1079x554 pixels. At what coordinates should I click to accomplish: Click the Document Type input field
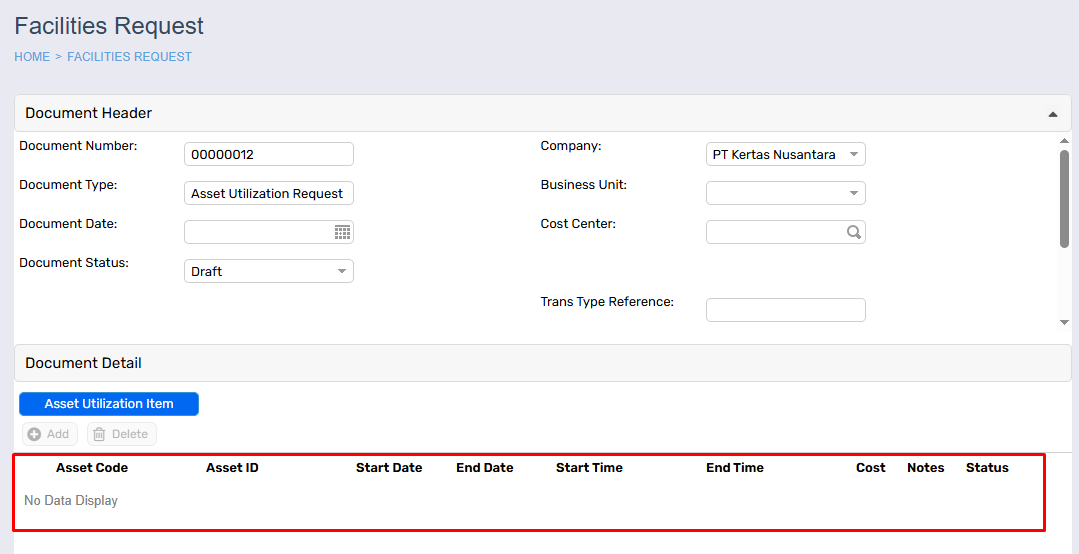tap(268, 193)
